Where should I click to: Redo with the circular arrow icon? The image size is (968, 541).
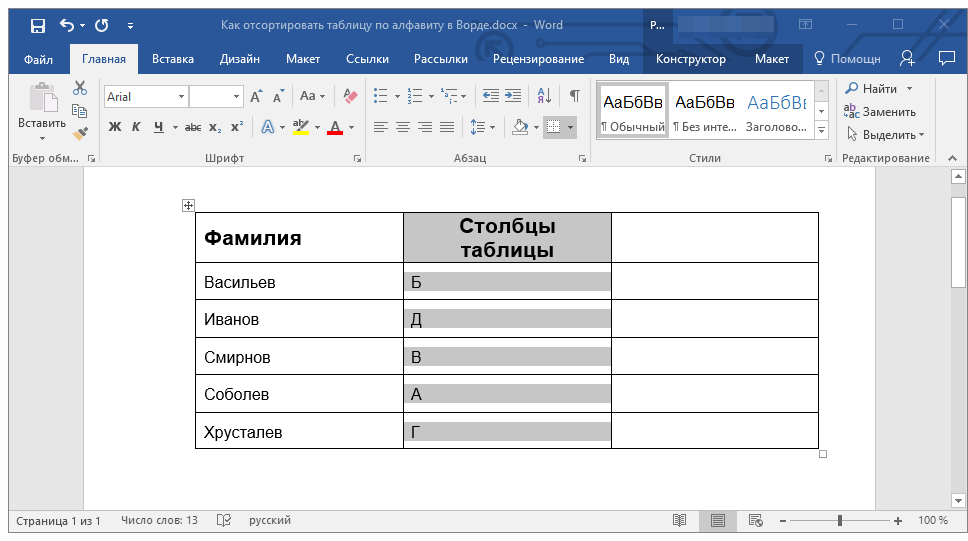click(x=102, y=25)
